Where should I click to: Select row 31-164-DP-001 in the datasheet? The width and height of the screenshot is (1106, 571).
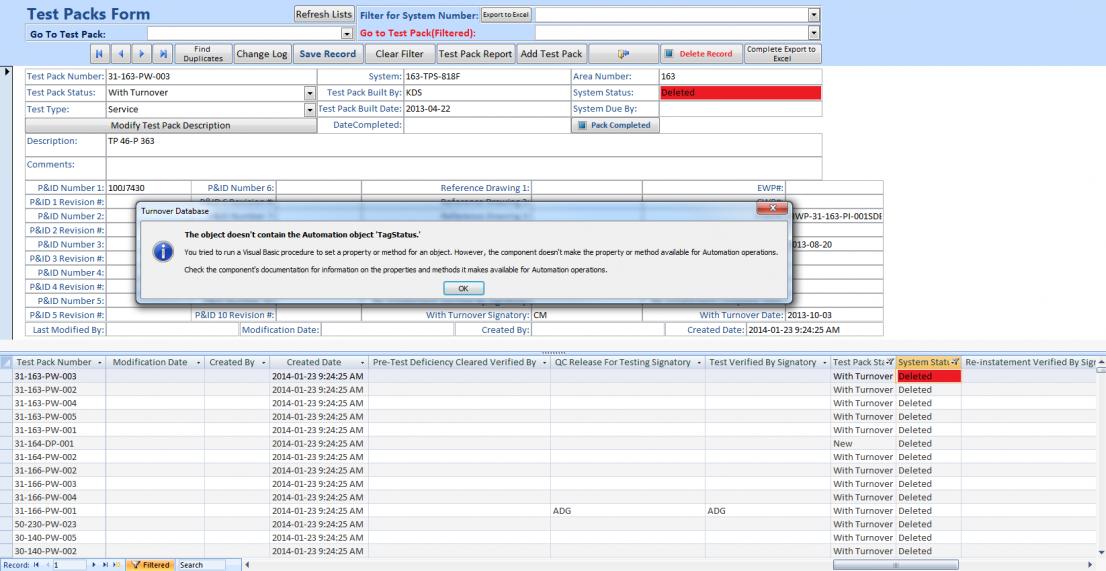(6, 444)
